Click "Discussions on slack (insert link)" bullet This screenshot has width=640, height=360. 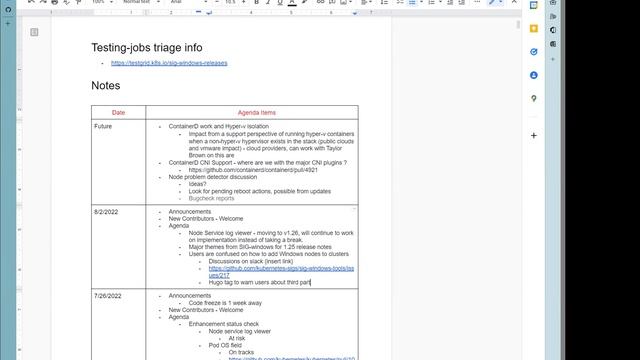pos(251,261)
